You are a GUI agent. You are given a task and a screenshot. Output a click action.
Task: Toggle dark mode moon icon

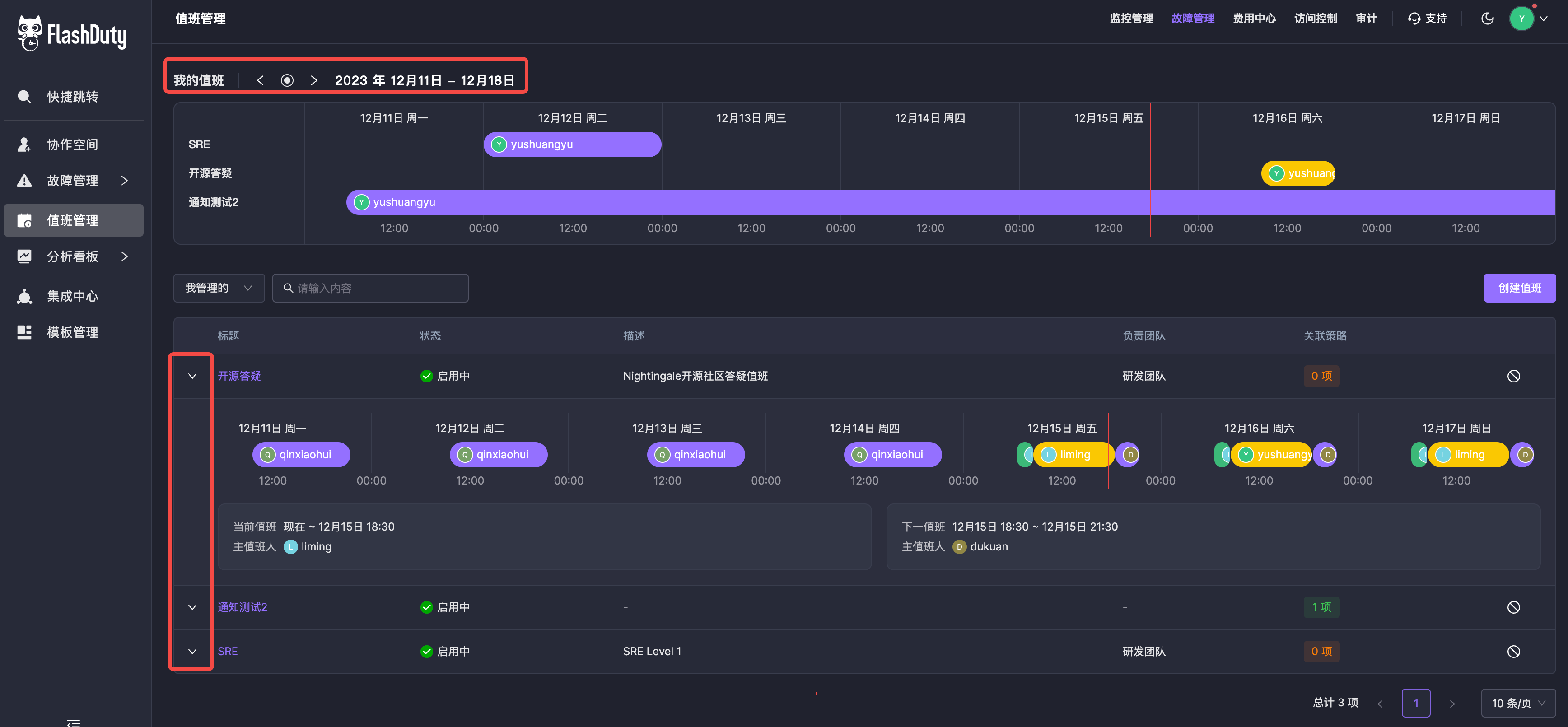(1487, 18)
